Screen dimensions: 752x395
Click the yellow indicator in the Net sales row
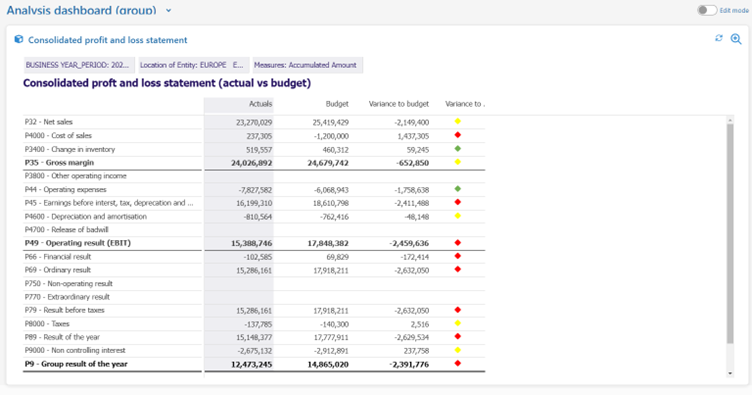pyautogui.click(x=458, y=121)
